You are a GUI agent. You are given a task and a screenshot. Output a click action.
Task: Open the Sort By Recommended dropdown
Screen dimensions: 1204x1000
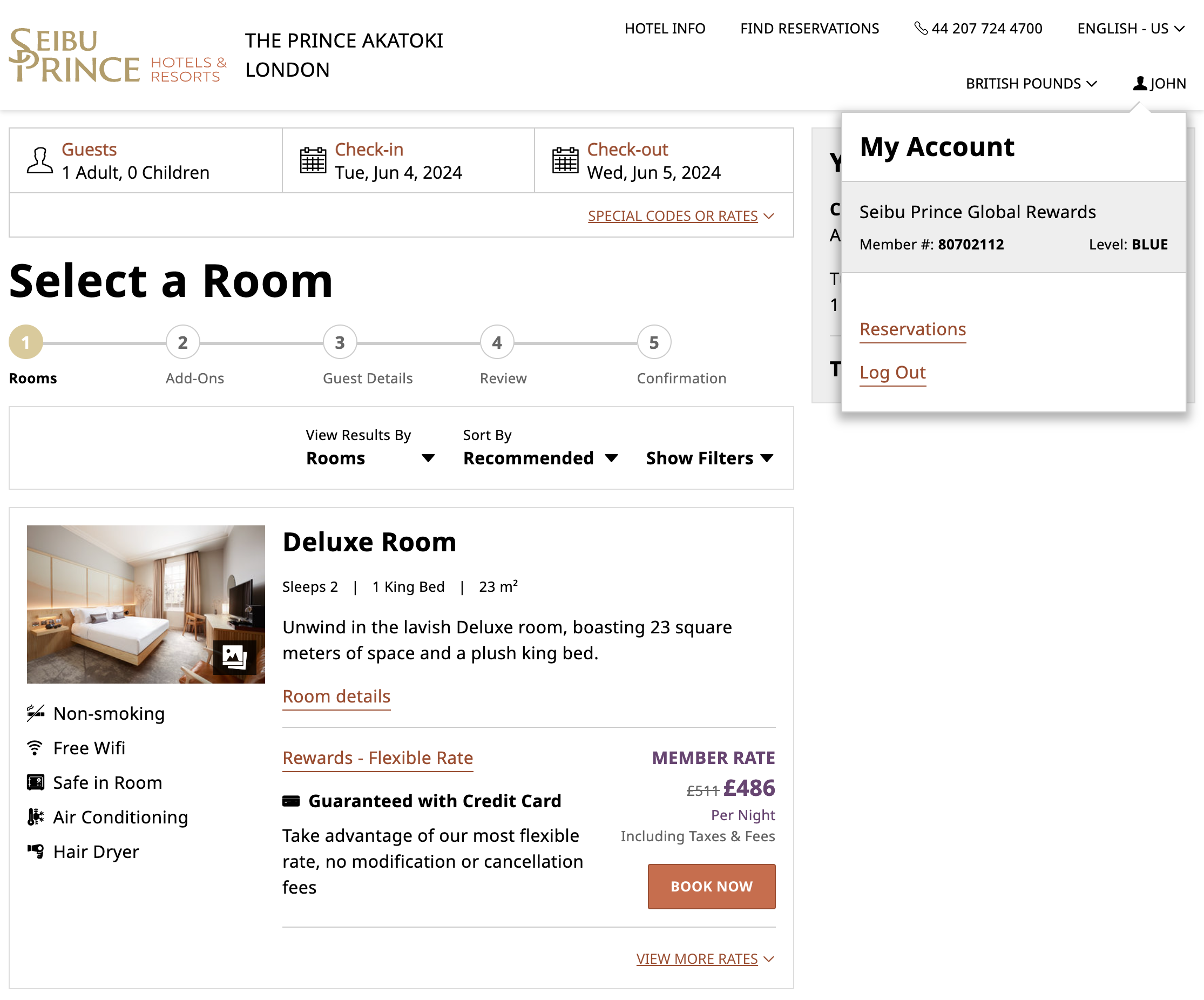click(x=540, y=458)
